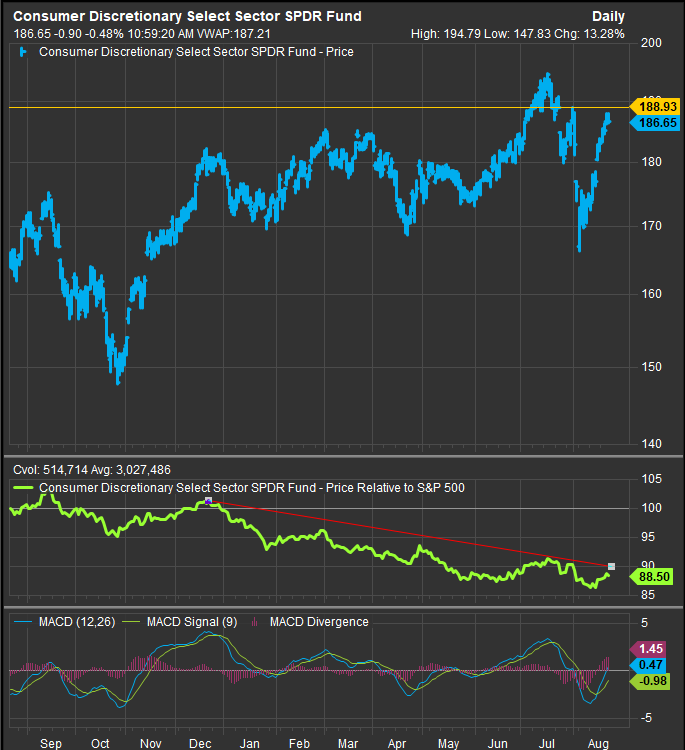Click the last price value 186.65 in header
This screenshot has width=685, height=750.
(x=32, y=34)
